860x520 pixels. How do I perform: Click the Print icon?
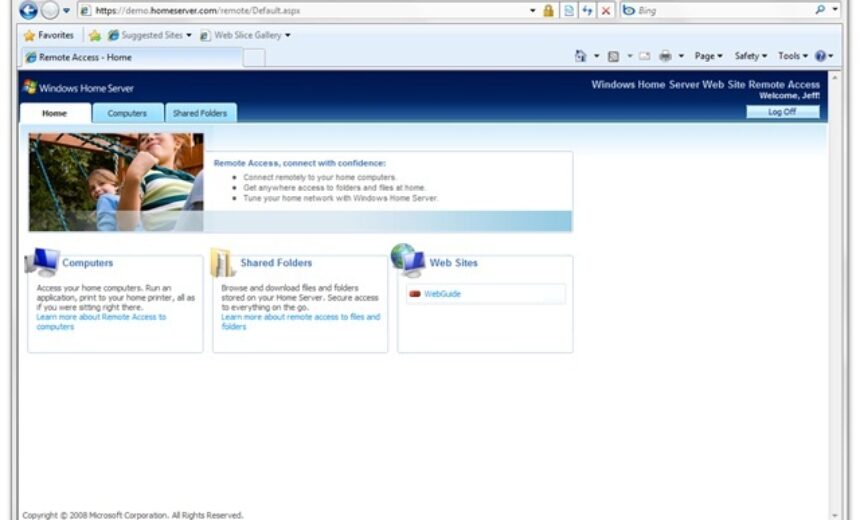click(665, 56)
